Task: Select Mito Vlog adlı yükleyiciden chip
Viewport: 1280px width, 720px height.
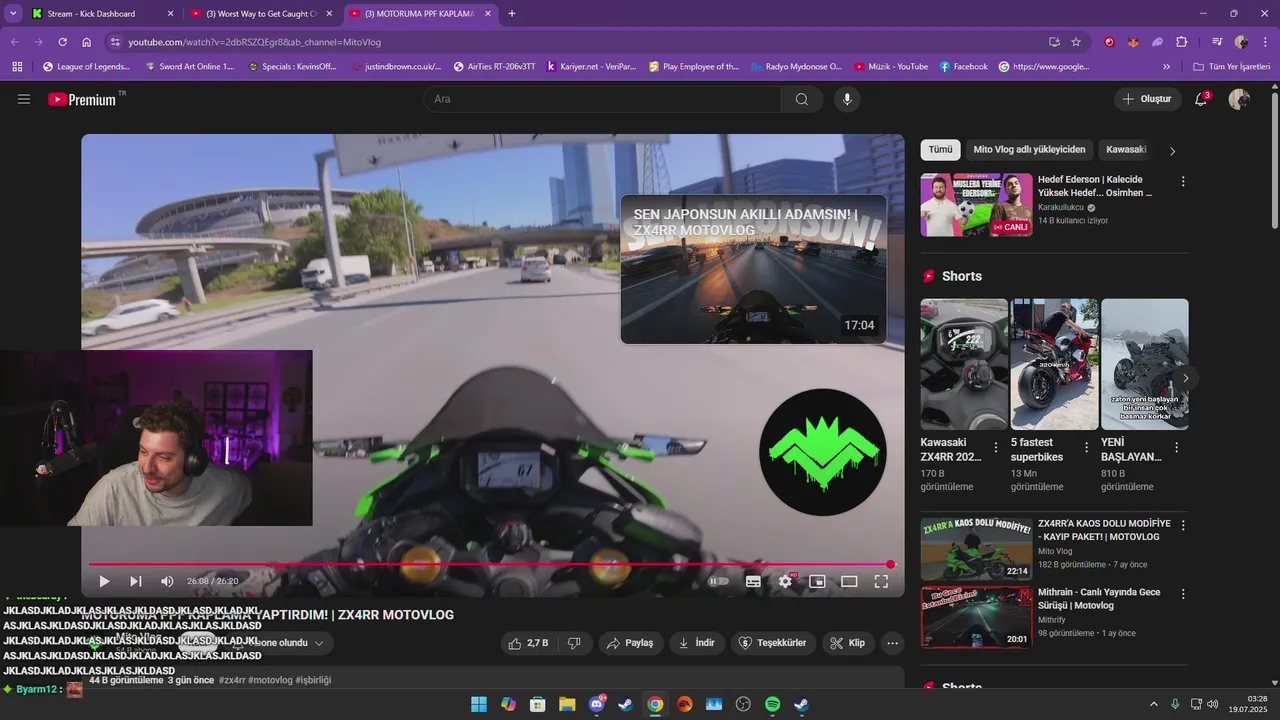Action: click(x=1029, y=150)
